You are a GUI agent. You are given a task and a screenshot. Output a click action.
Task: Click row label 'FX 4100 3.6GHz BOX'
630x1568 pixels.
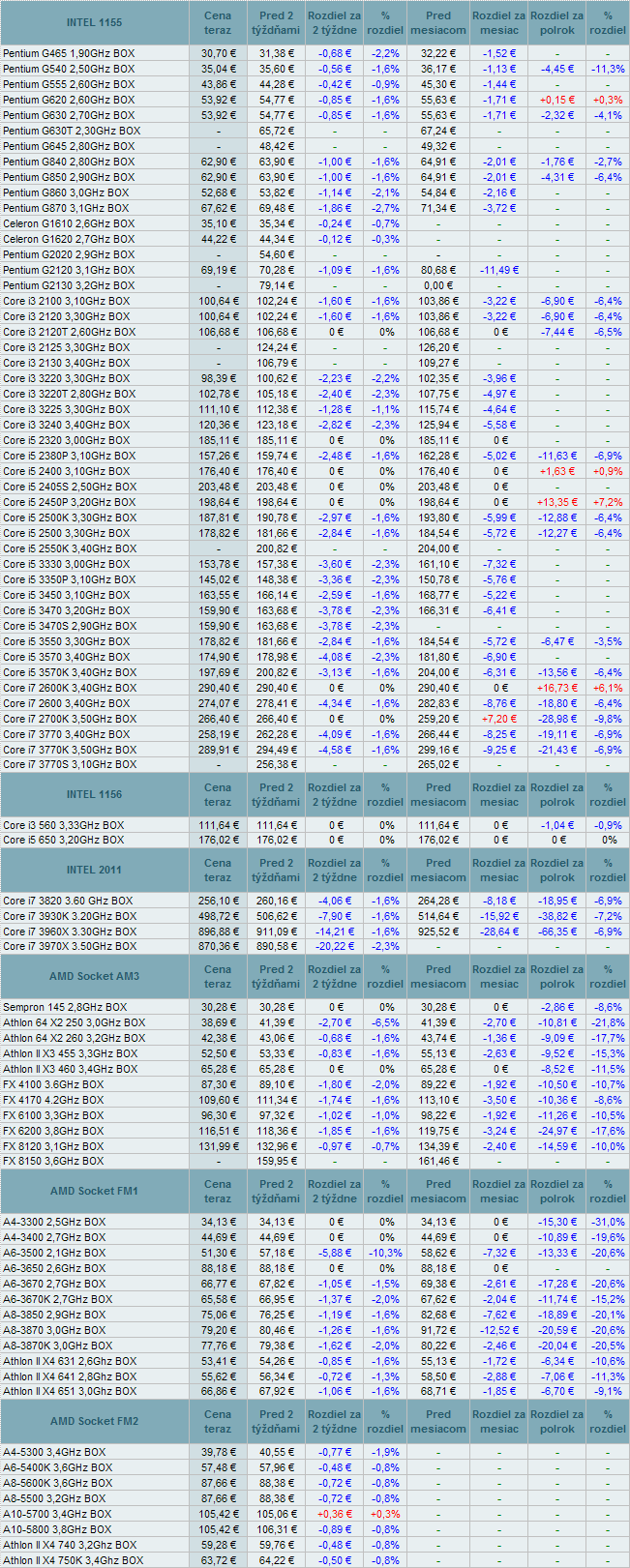point(53,1084)
